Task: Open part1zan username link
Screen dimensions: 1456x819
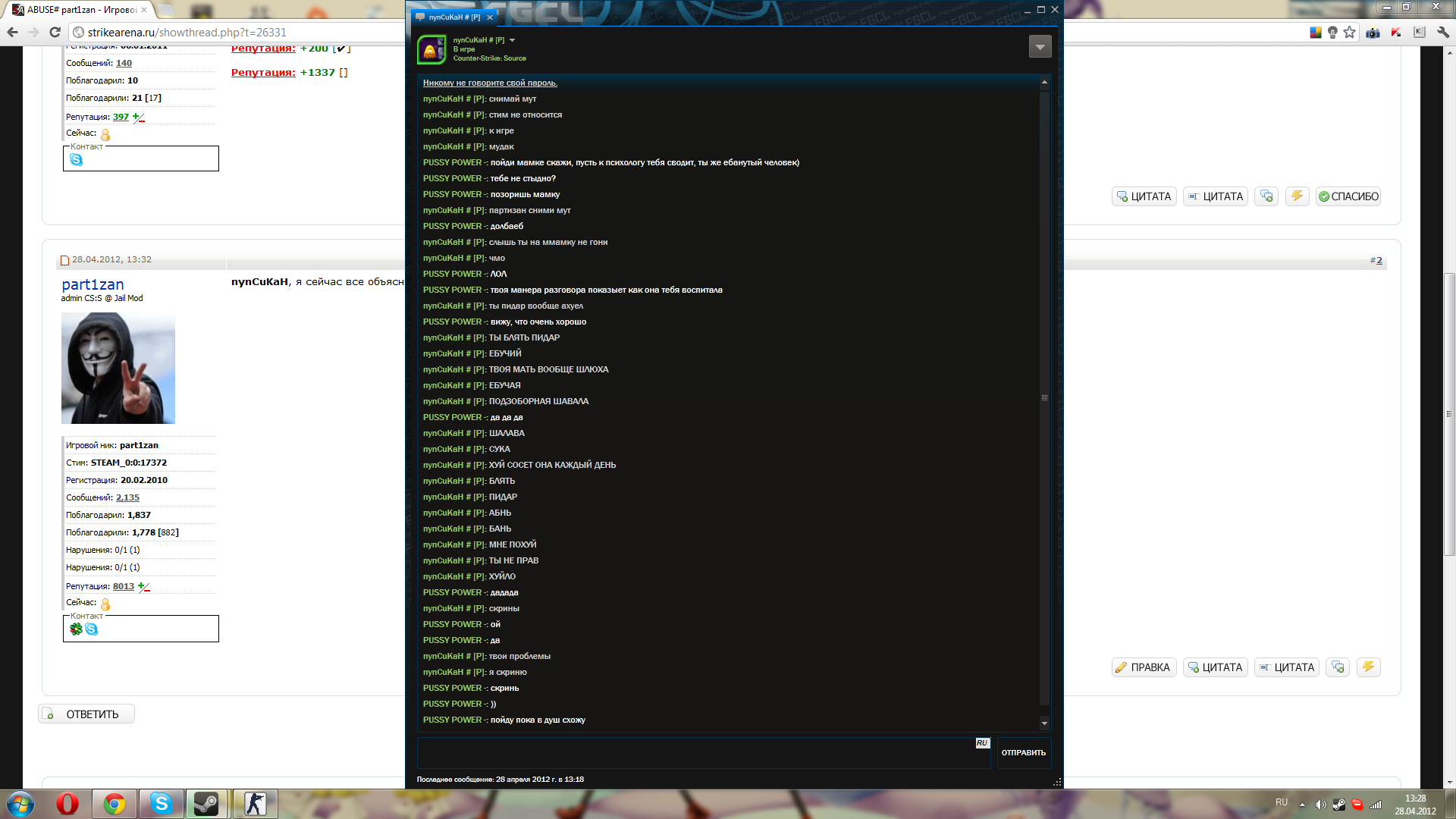Action: point(93,284)
